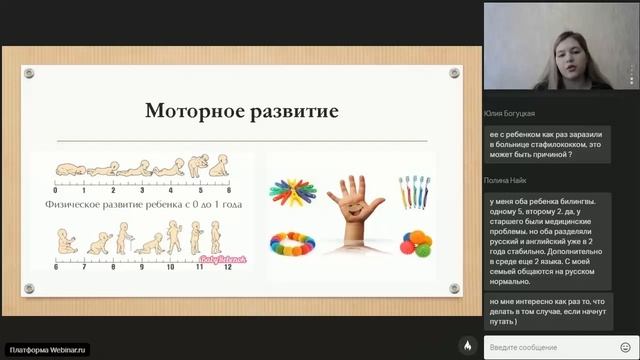
Task: Click the colorful clothespins image
Action: 293,192
